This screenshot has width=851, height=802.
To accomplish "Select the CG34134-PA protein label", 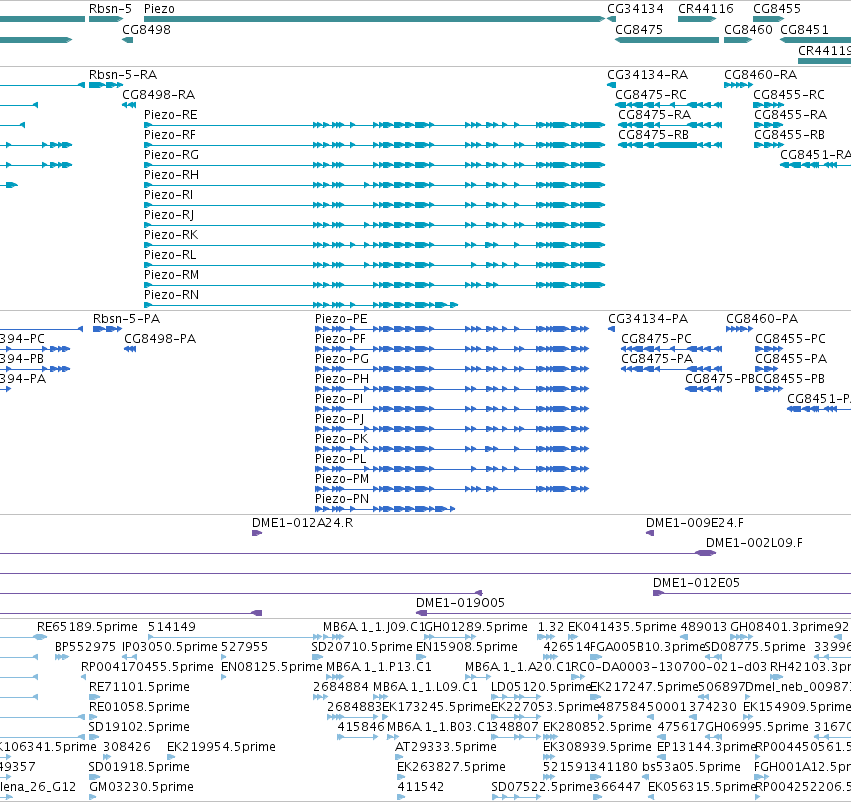I will pyautogui.click(x=648, y=319).
